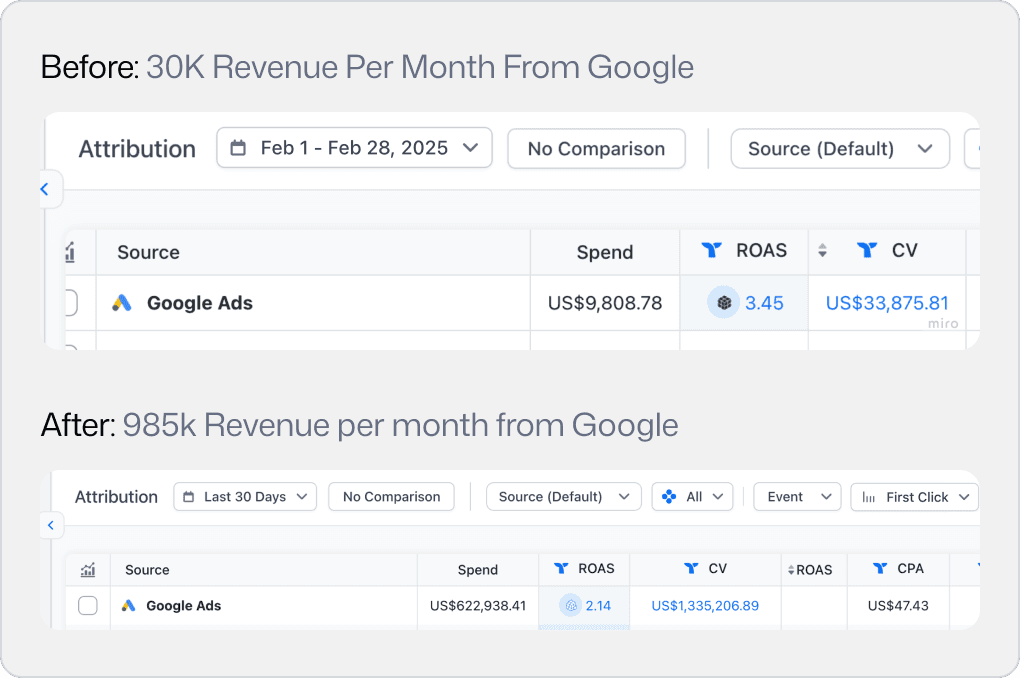Click CPA value US$47.43

click(x=898, y=606)
